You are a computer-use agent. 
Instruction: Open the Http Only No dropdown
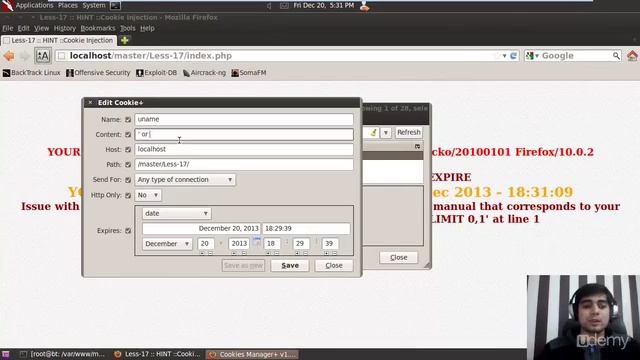pyautogui.click(x=148, y=195)
